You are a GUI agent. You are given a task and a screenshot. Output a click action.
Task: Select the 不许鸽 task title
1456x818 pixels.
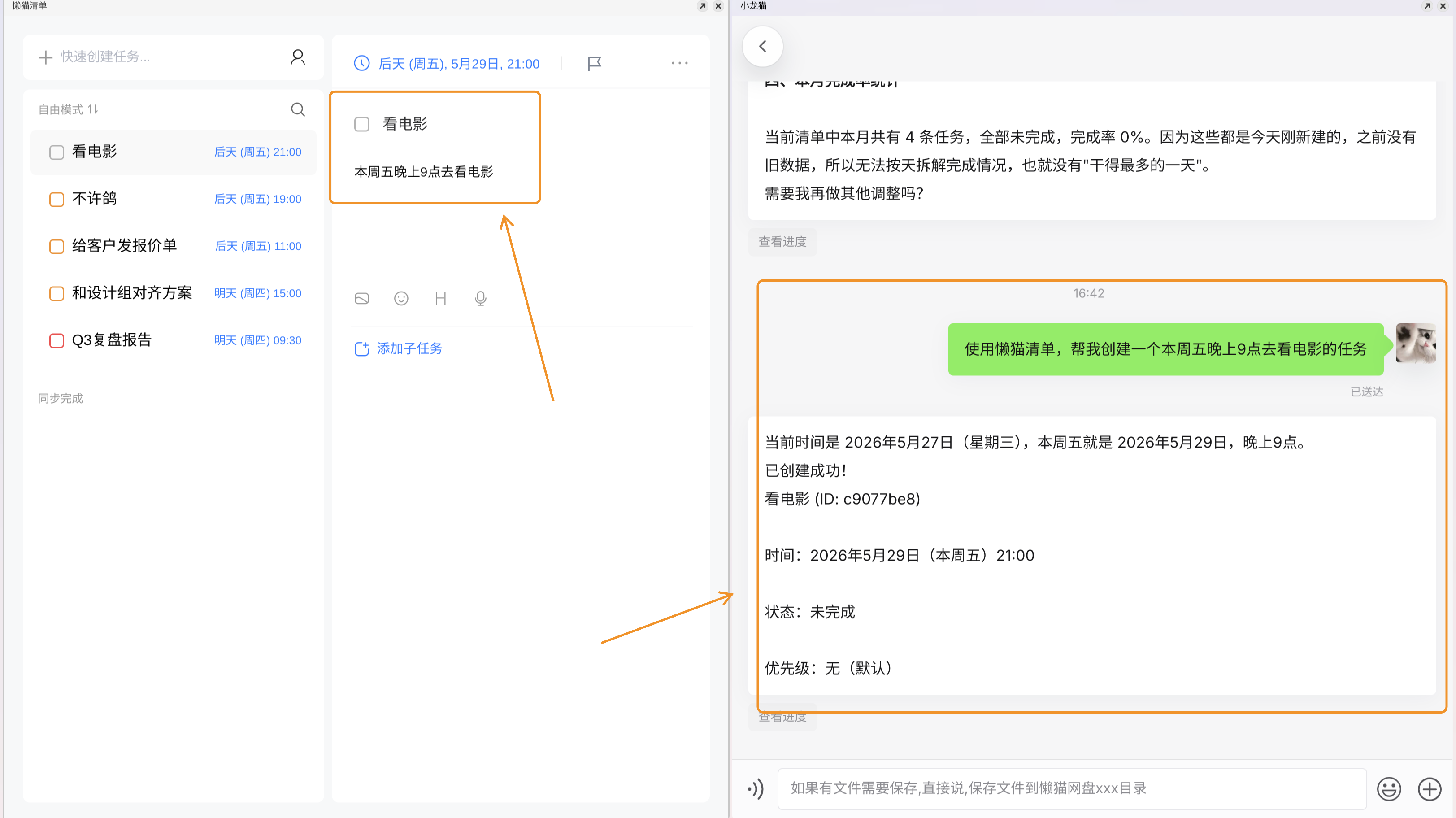tap(95, 198)
